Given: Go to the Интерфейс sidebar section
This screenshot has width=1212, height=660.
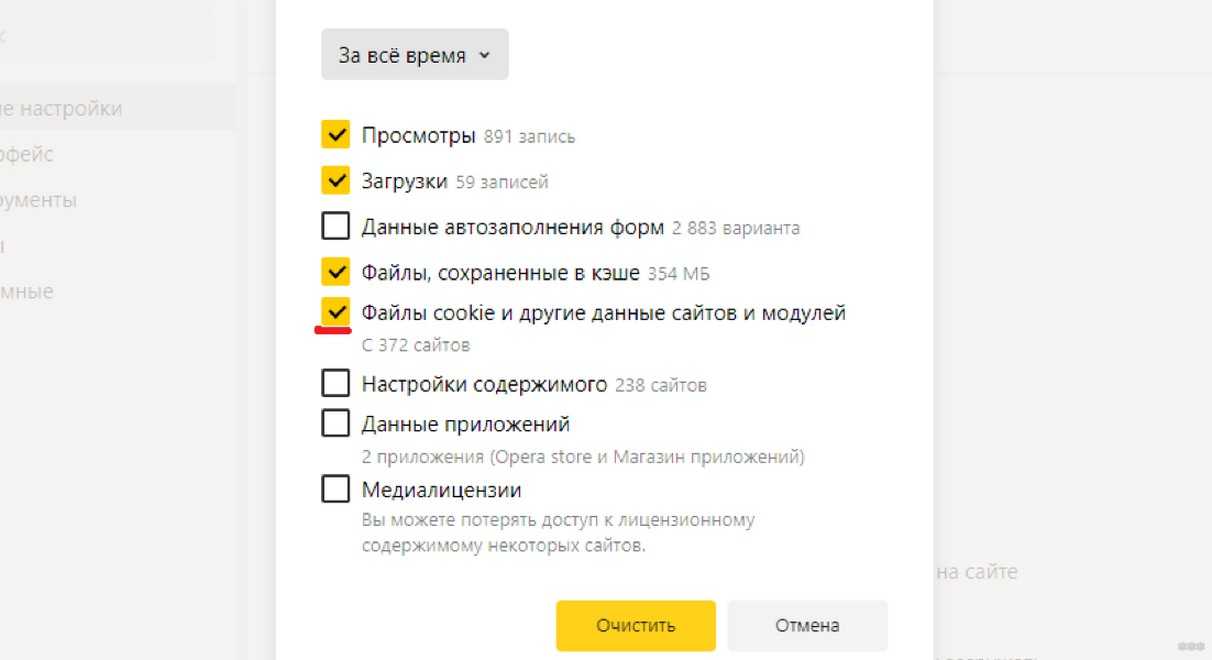Looking at the screenshot, I should pyautogui.click(x=28, y=154).
